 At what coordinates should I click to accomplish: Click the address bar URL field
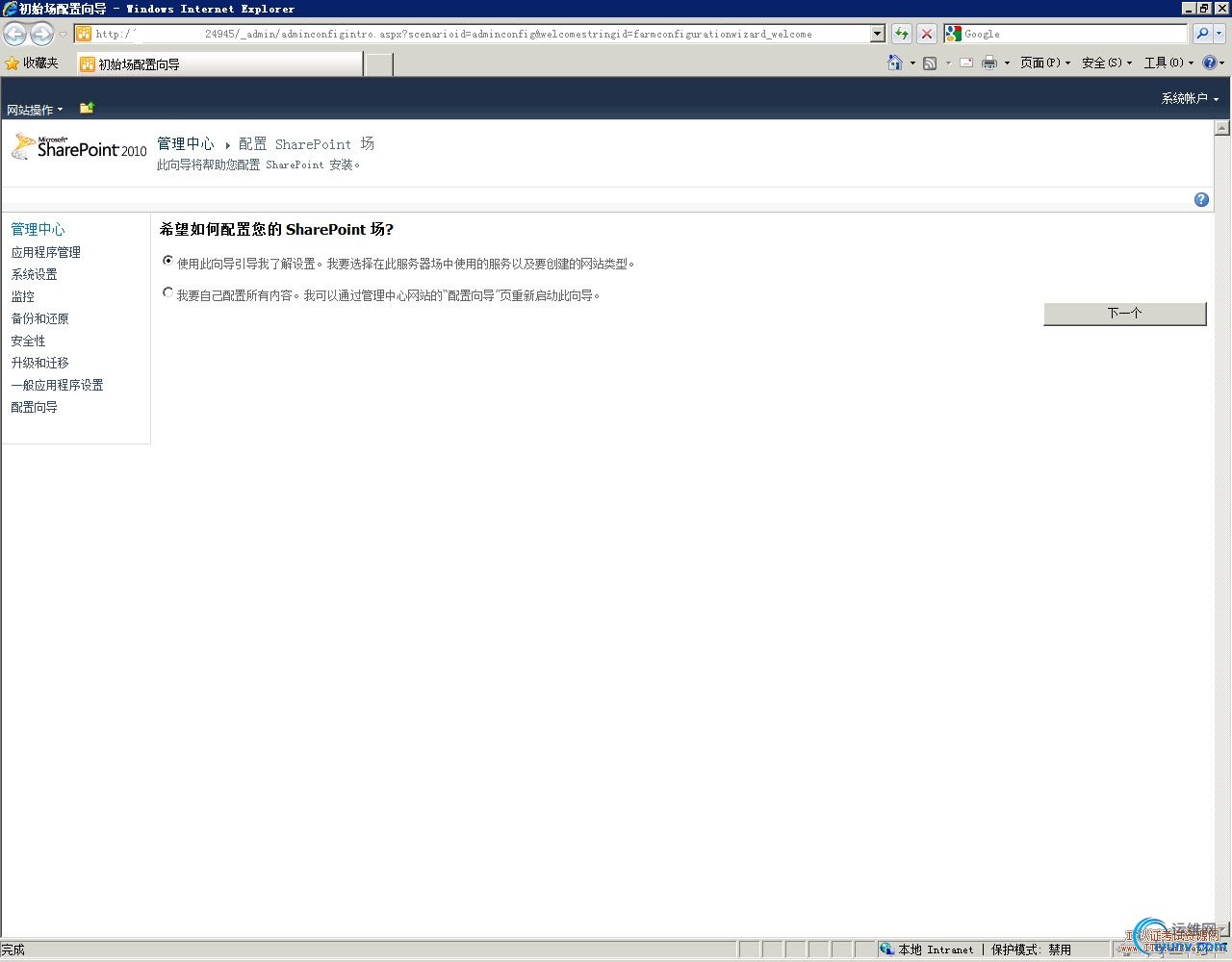(472, 34)
